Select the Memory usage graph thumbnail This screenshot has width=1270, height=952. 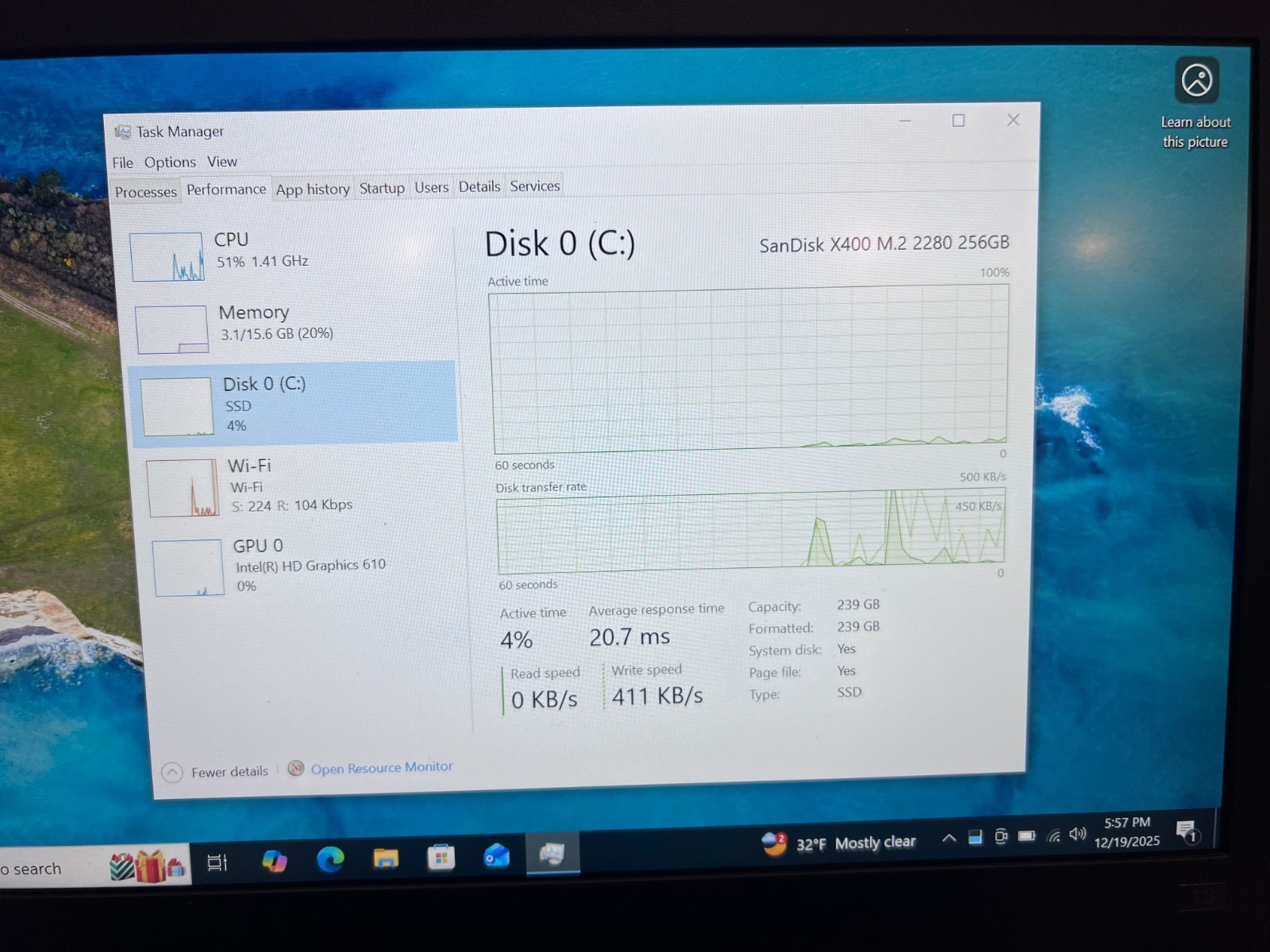pos(172,329)
